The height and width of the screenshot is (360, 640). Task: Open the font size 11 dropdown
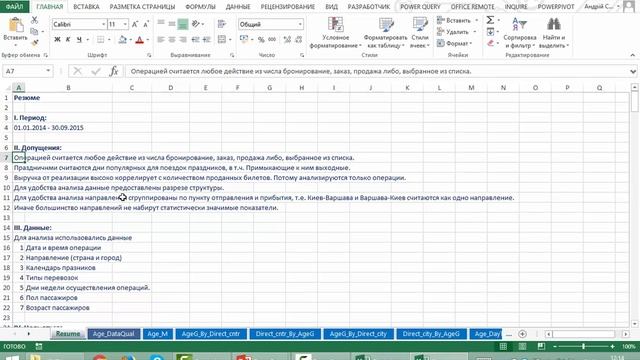tap(125, 24)
